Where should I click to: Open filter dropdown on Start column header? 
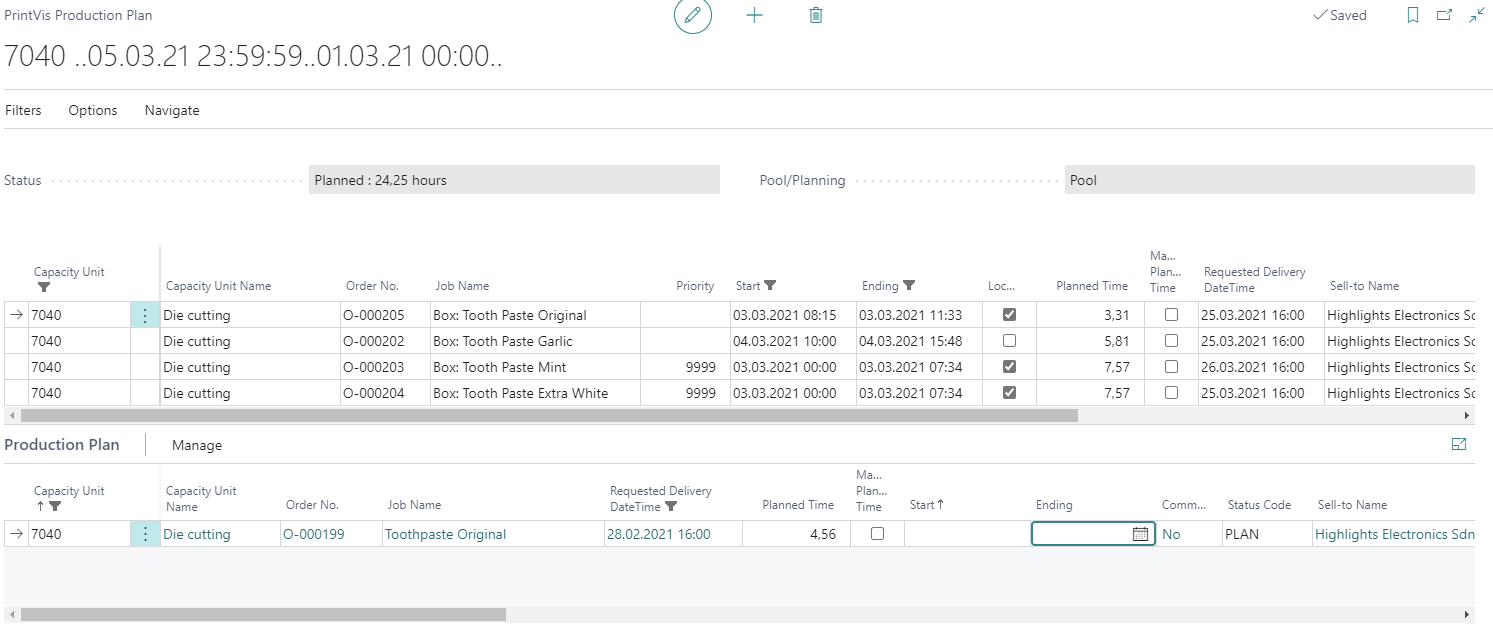(770, 286)
